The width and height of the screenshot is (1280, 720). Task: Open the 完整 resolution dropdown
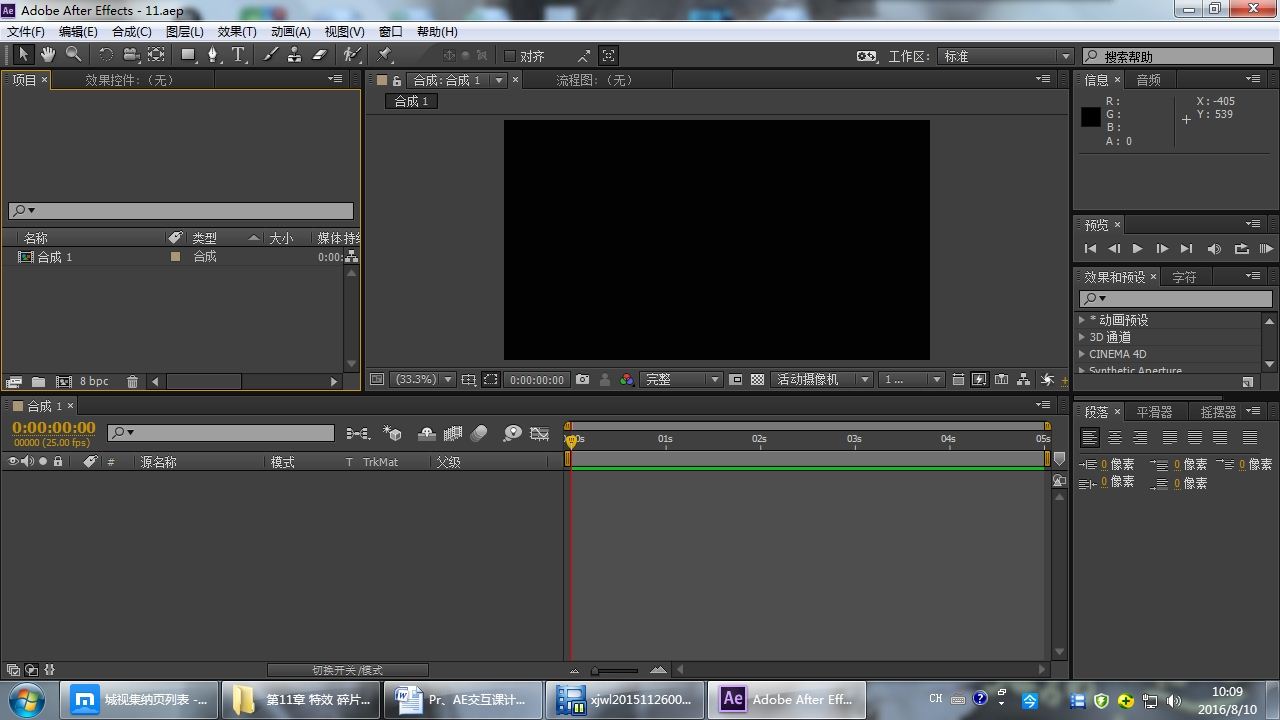[x=681, y=380]
